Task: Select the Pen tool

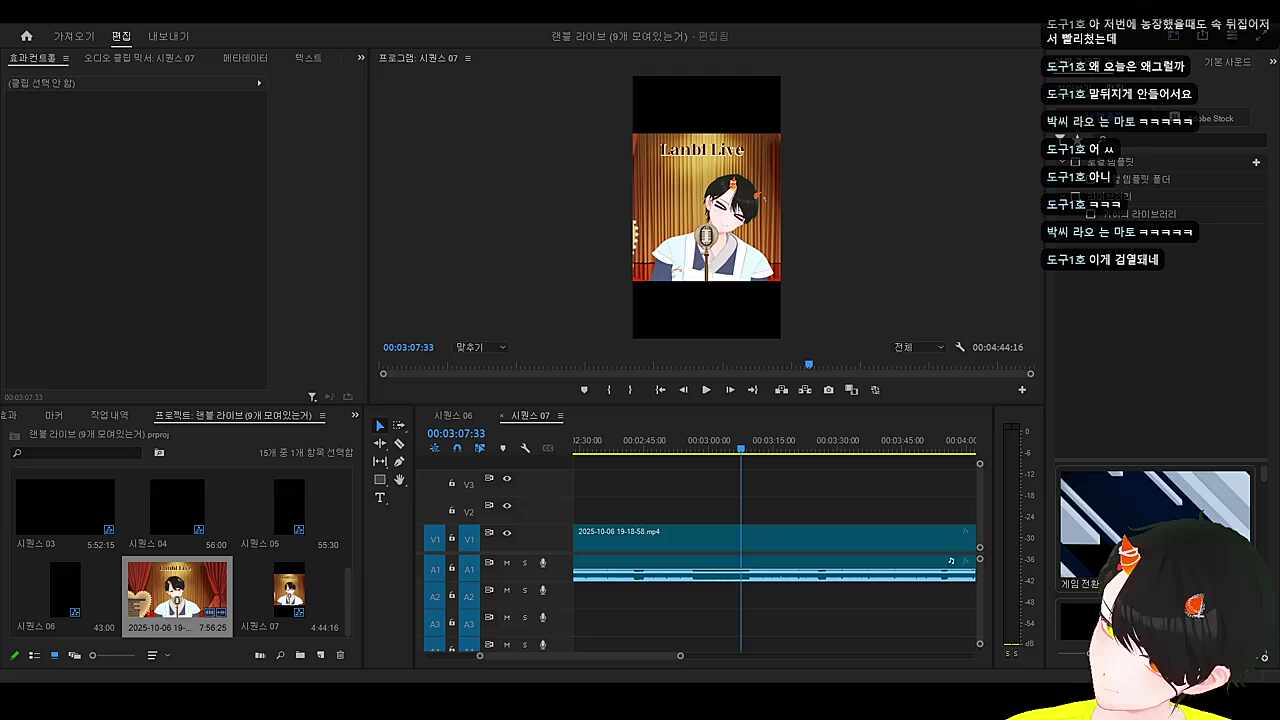Action: 399,462
